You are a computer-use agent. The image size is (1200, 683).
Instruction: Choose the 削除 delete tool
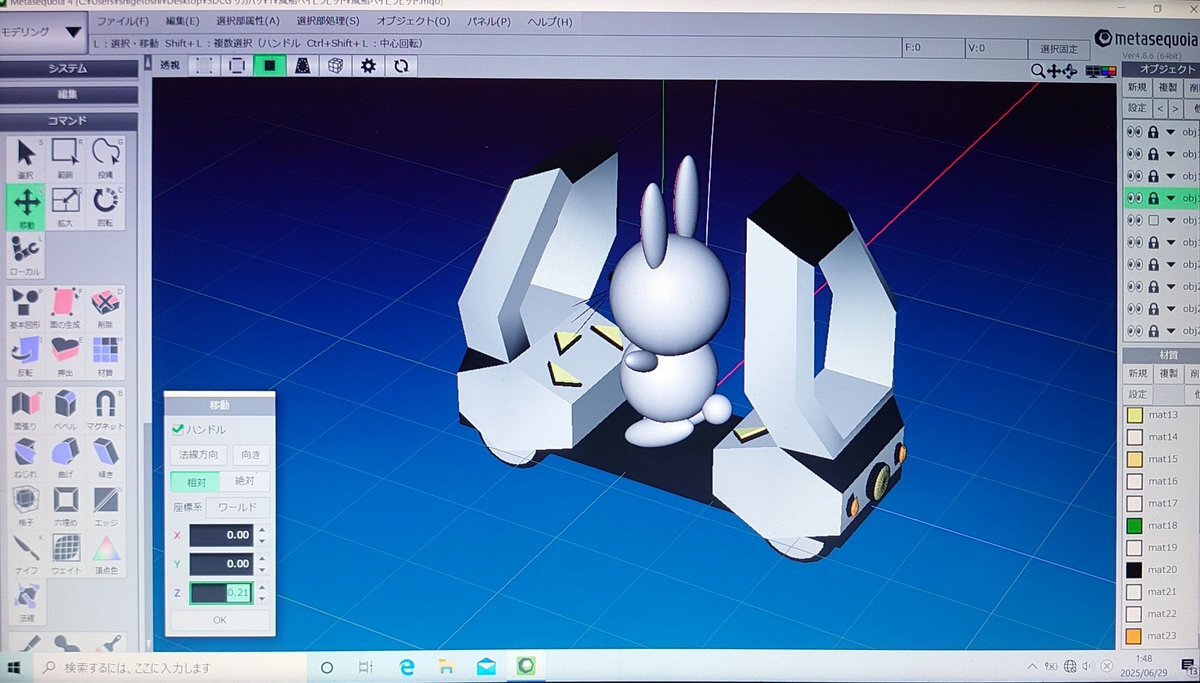106,309
